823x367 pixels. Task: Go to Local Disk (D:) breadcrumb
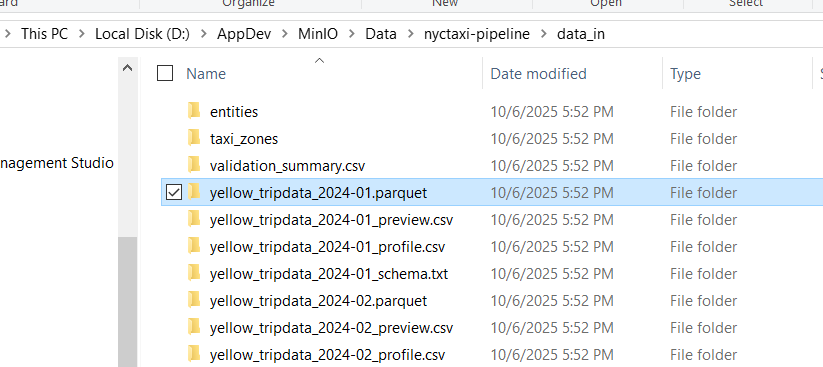[x=142, y=34]
